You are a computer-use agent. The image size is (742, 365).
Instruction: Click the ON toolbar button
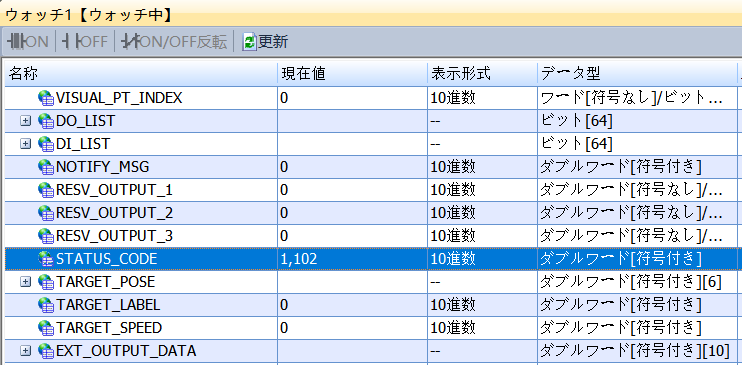(x=28, y=42)
